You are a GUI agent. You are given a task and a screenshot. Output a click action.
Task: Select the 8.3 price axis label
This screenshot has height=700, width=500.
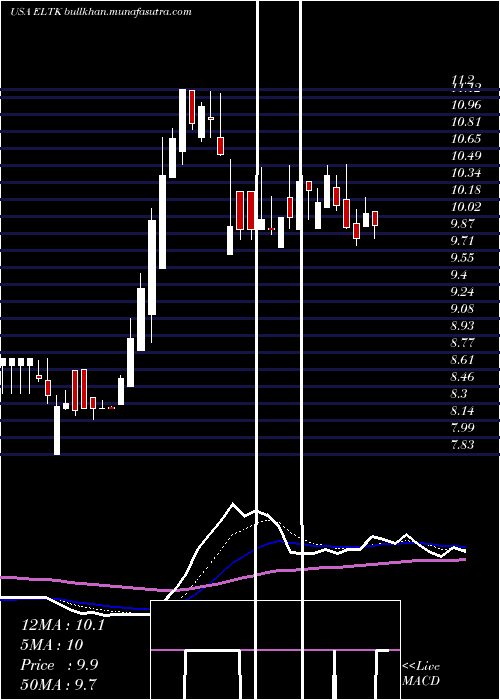tap(459, 393)
